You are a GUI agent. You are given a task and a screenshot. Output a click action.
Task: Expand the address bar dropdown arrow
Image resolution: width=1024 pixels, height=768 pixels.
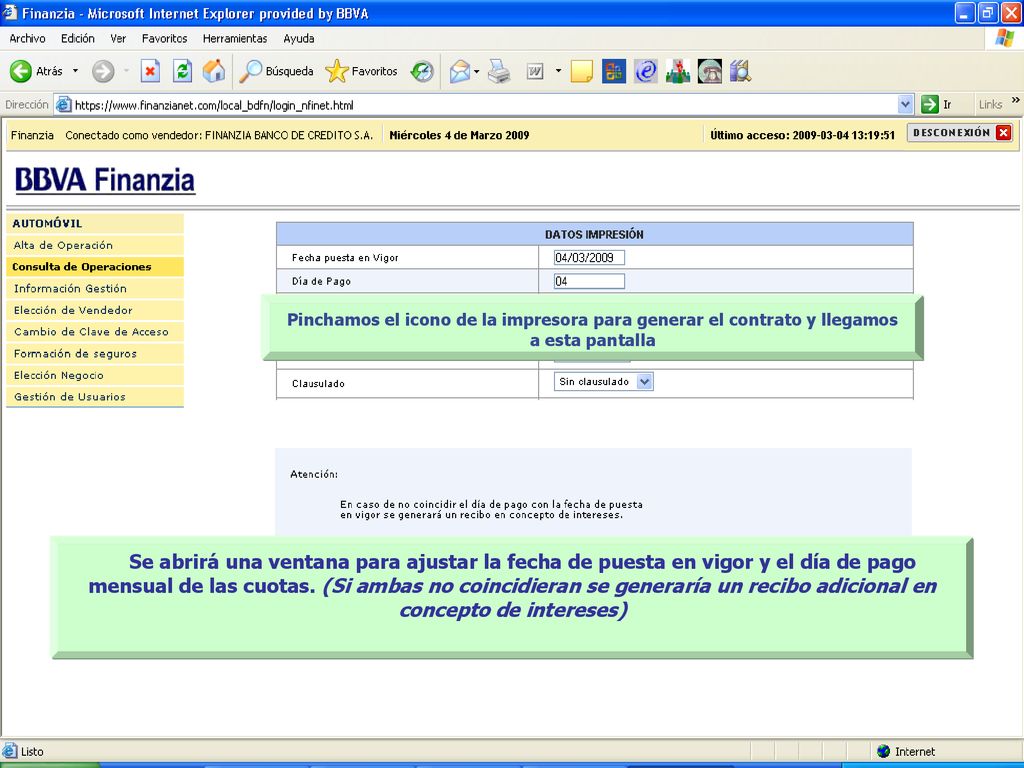pos(905,104)
